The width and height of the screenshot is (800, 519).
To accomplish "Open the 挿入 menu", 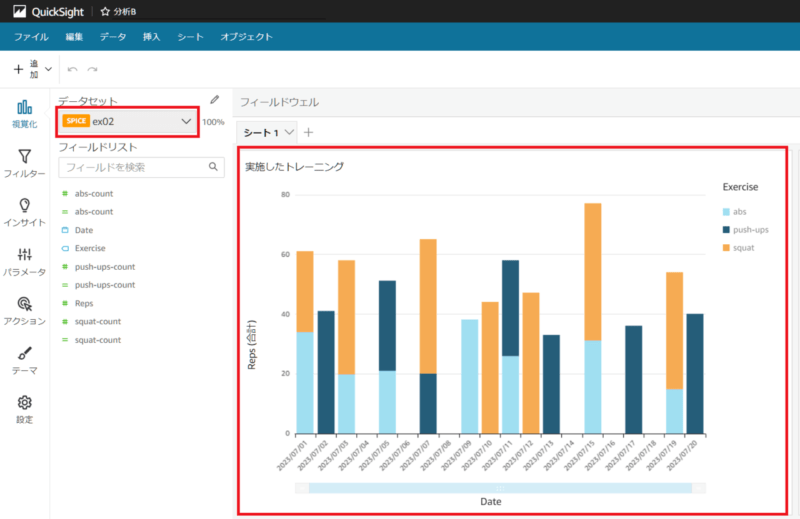I will (152, 37).
